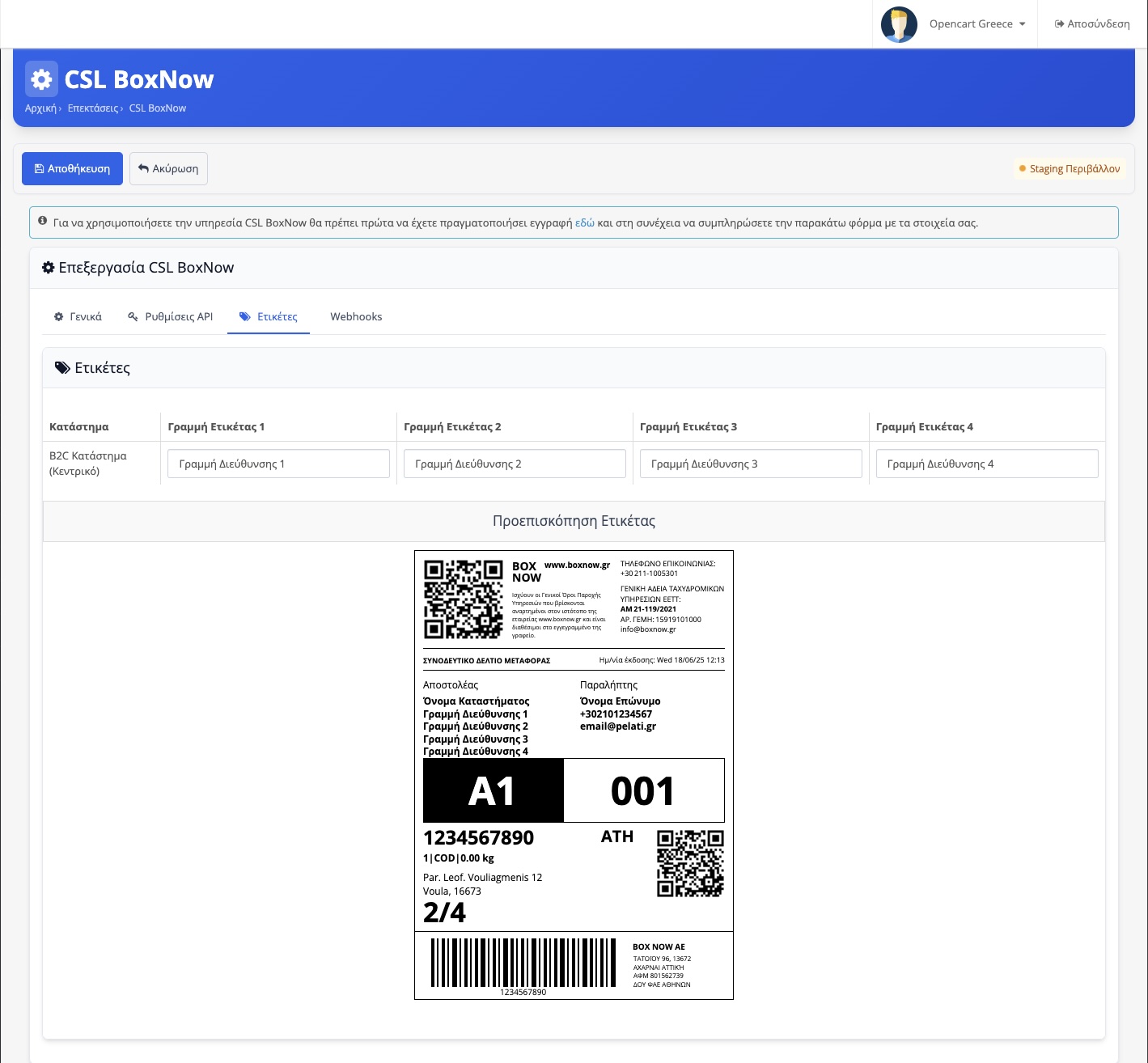The width and height of the screenshot is (1148, 1063).
Task: Focus the Γραμμή Διεύθυνσης 1 input field
Action: (x=278, y=464)
